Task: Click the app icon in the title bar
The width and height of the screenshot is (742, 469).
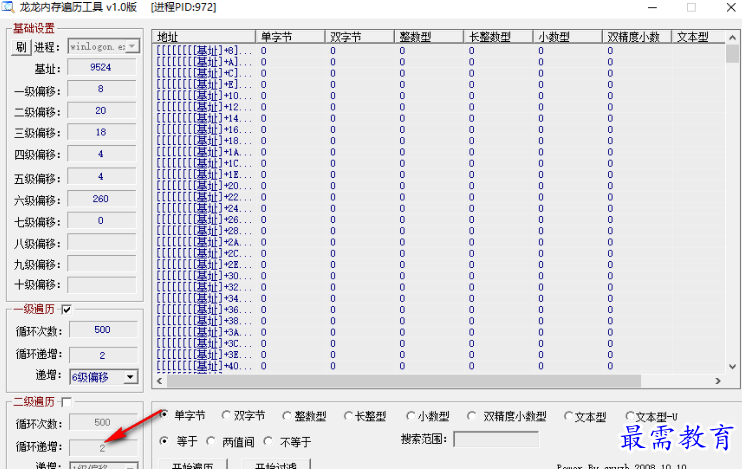Action: point(7,7)
